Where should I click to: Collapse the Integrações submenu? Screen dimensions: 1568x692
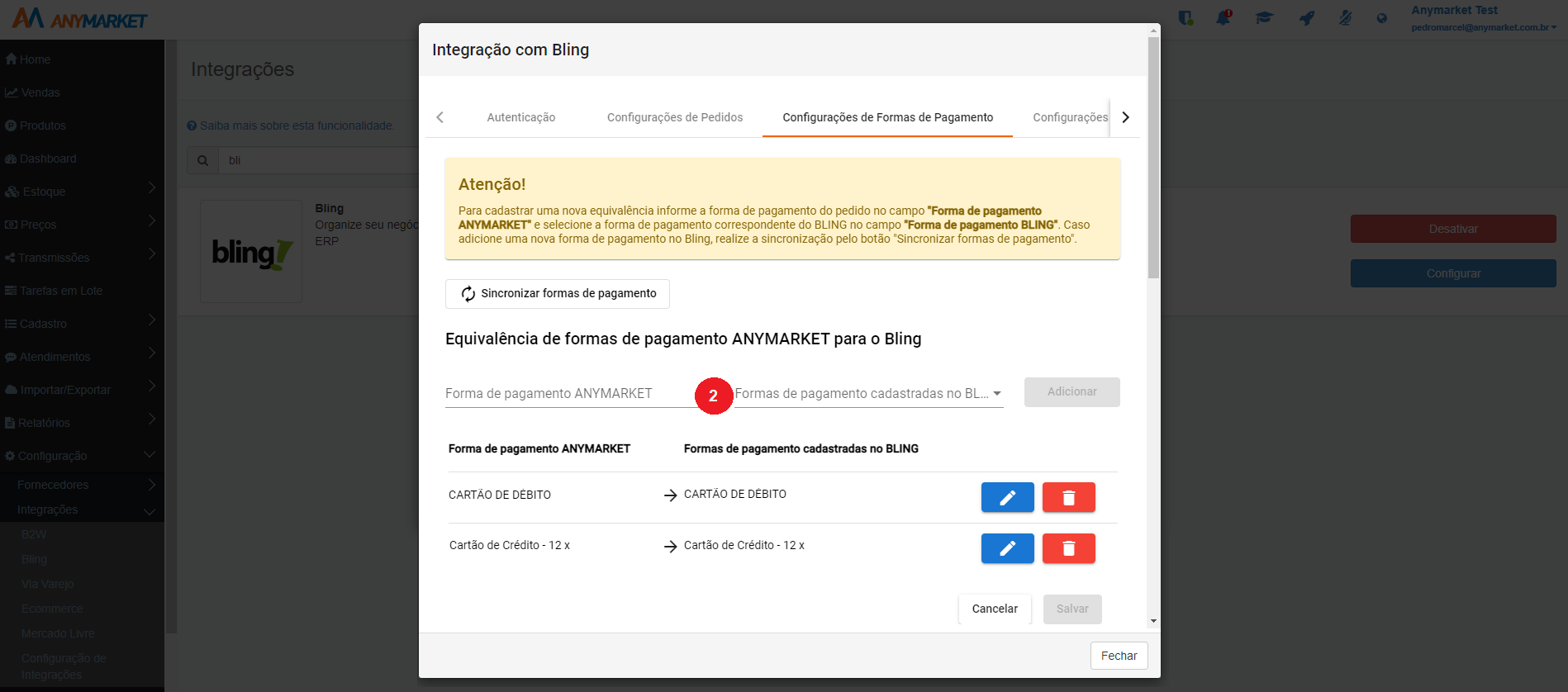tap(82, 510)
